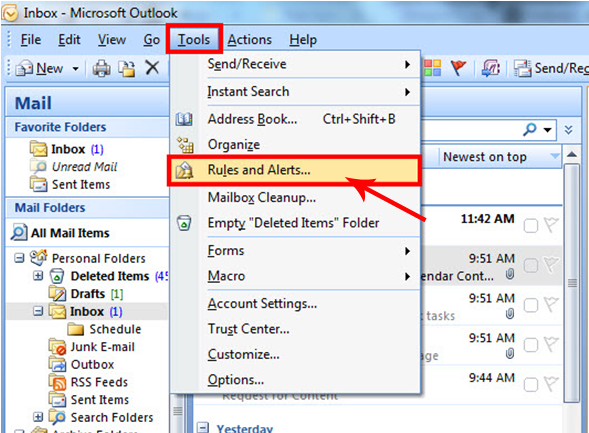This screenshot has height=433, width=589.
Task: Open the View menu
Action: (112, 39)
